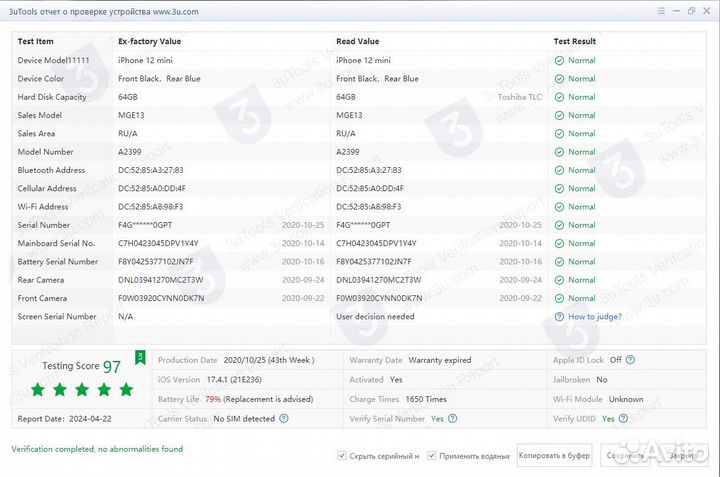Select ex-factory rear camera DNL03941270MC2T3W
This screenshot has width=720, height=477.
point(160,280)
